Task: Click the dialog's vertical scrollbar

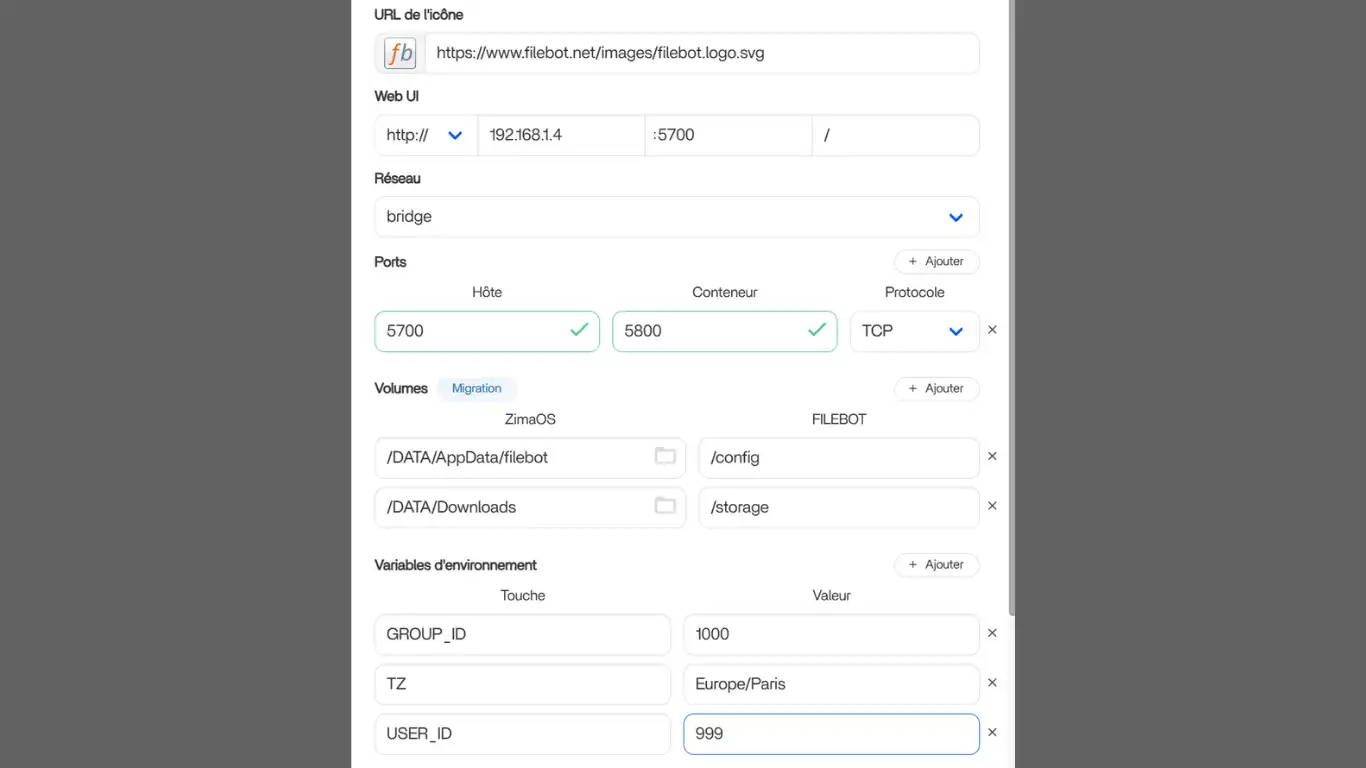Action: 1011,300
